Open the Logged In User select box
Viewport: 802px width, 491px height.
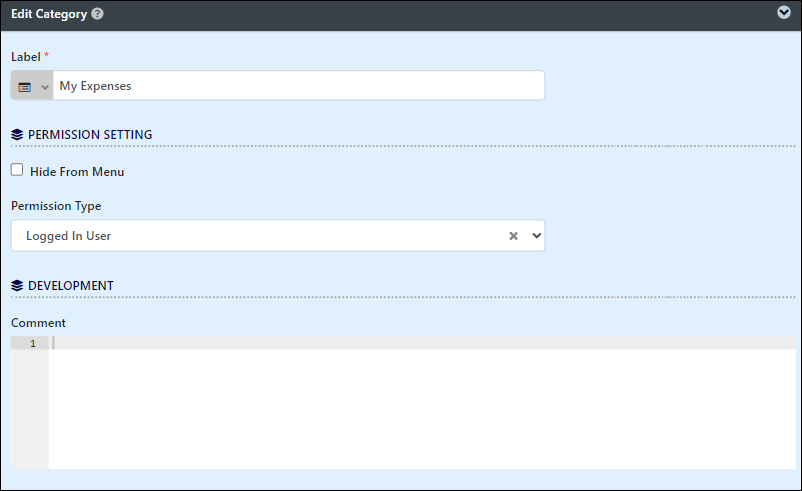(x=278, y=236)
